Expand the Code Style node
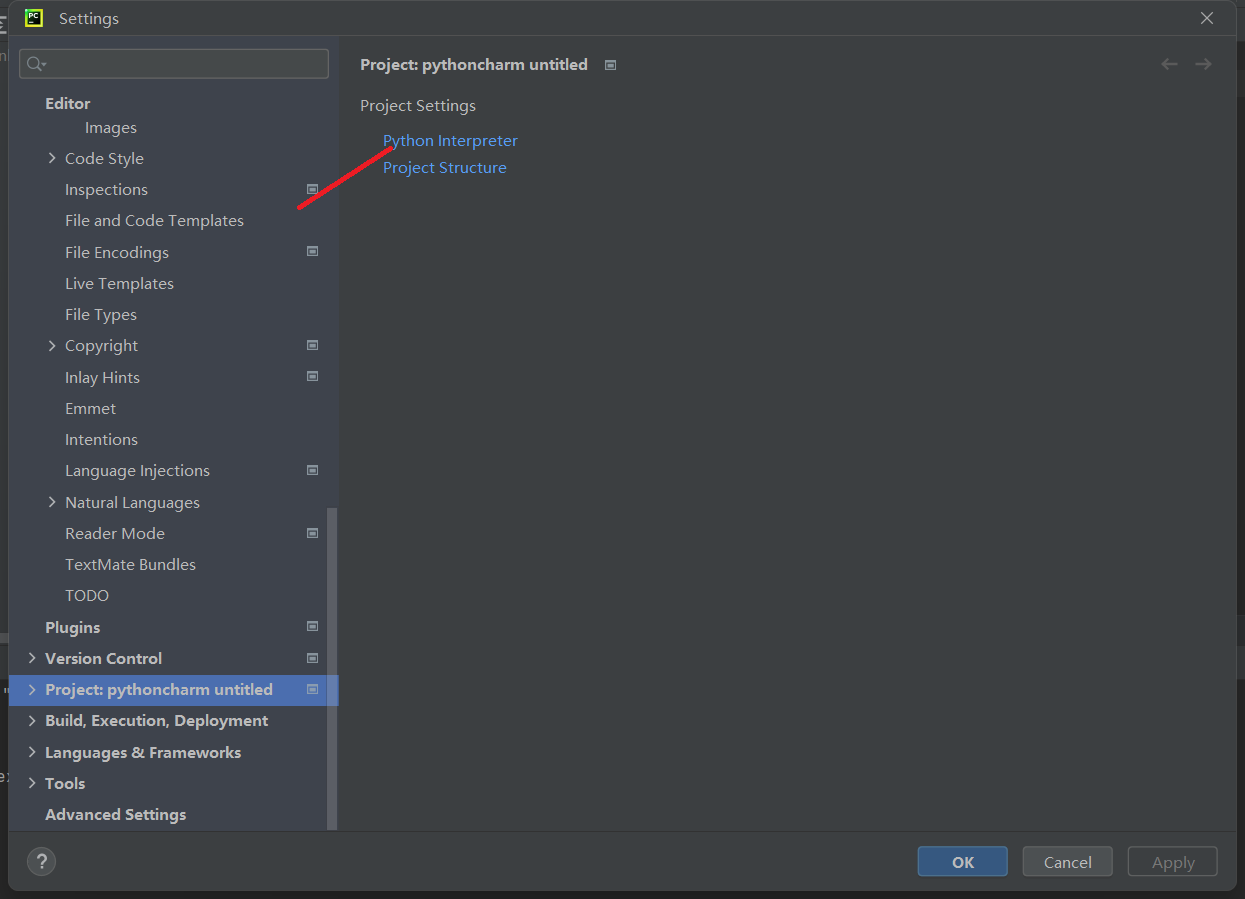The height and width of the screenshot is (899, 1245). point(52,158)
